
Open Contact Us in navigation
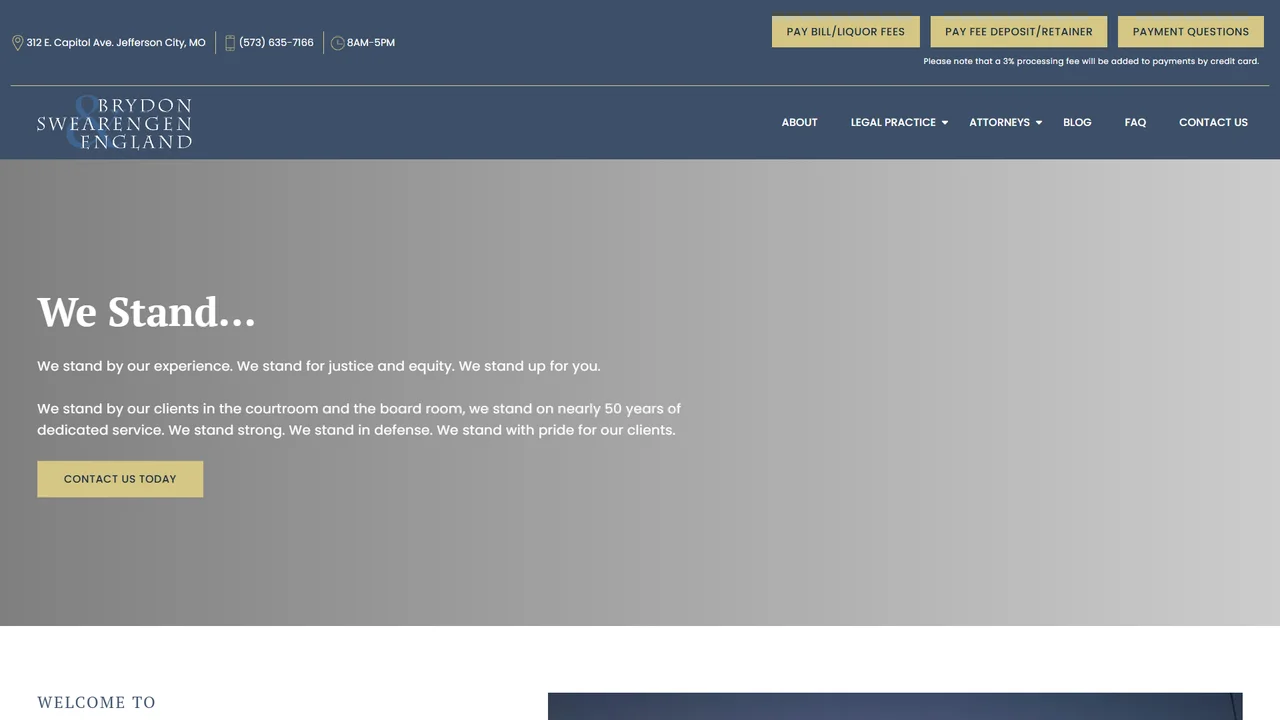(x=1213, y=122)
